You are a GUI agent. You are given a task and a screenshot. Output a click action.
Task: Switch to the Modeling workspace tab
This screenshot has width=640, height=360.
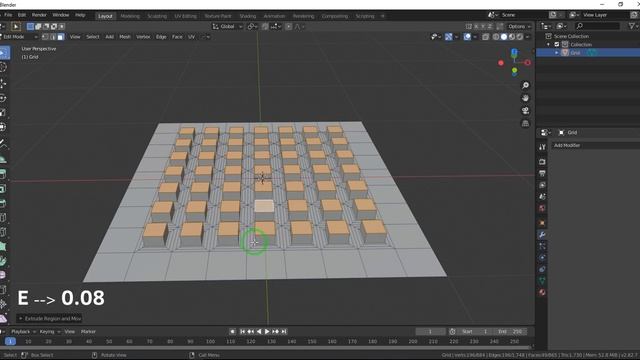click(130, 16)
